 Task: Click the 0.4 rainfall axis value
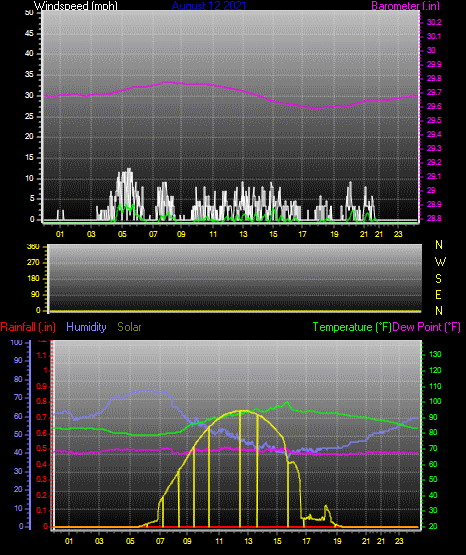click(x=42, y=464)
